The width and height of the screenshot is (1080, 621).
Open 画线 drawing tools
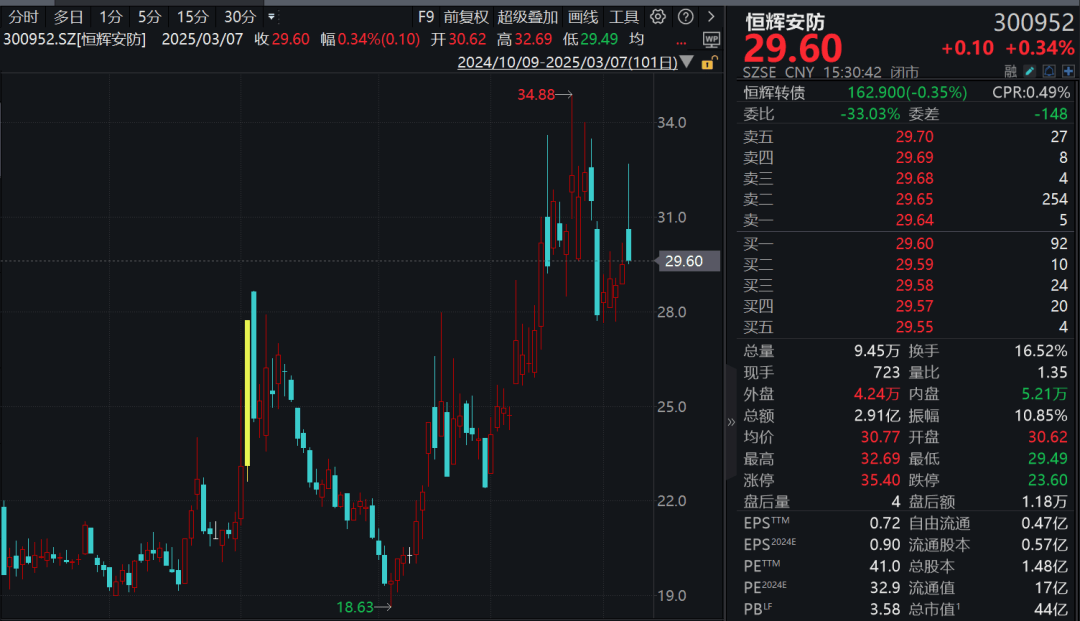[x=583, y=17]
